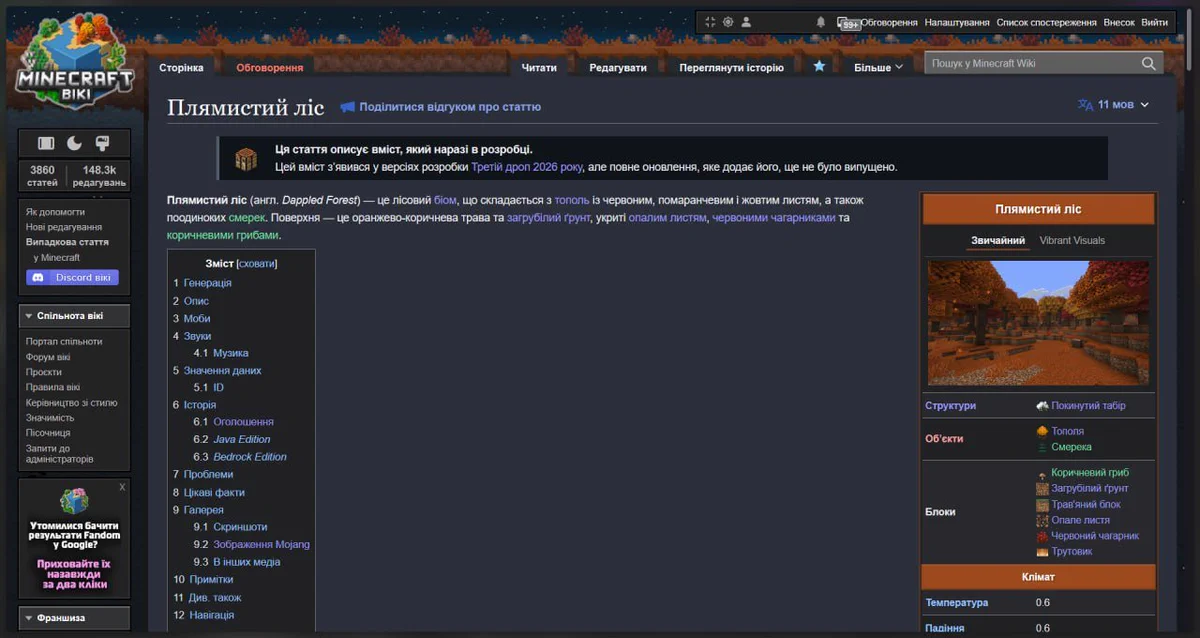Click the Нові редагування sidebar link

click(64, 227)
